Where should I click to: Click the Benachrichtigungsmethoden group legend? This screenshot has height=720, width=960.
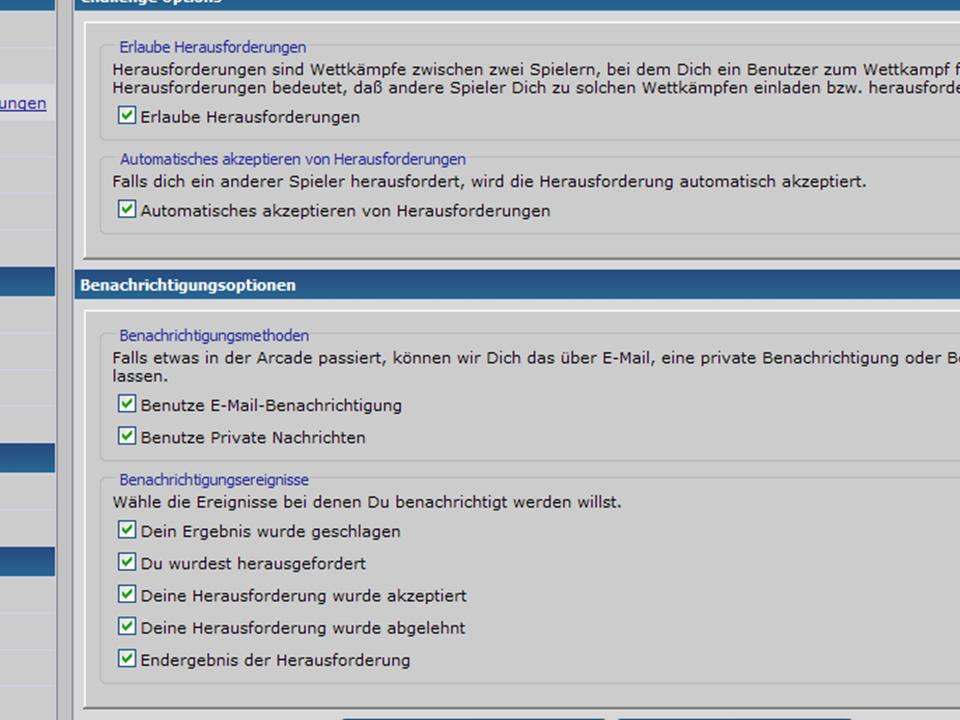(x=214, y=336)
